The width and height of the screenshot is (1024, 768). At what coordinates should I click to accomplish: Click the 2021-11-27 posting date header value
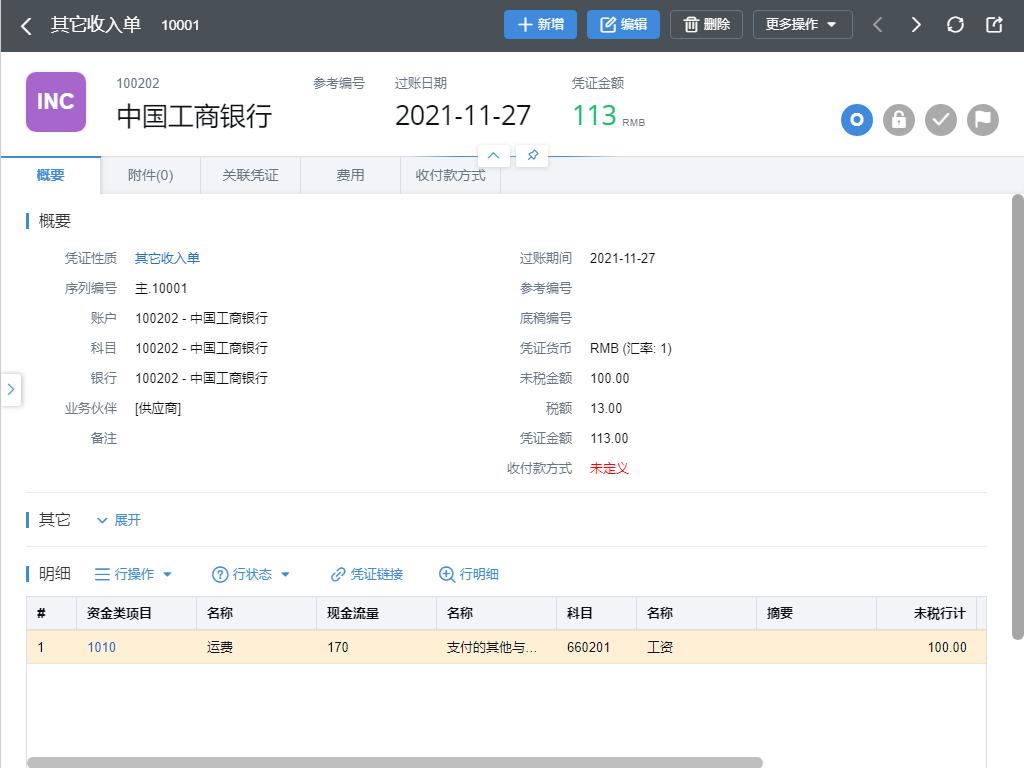click(462, 116)
